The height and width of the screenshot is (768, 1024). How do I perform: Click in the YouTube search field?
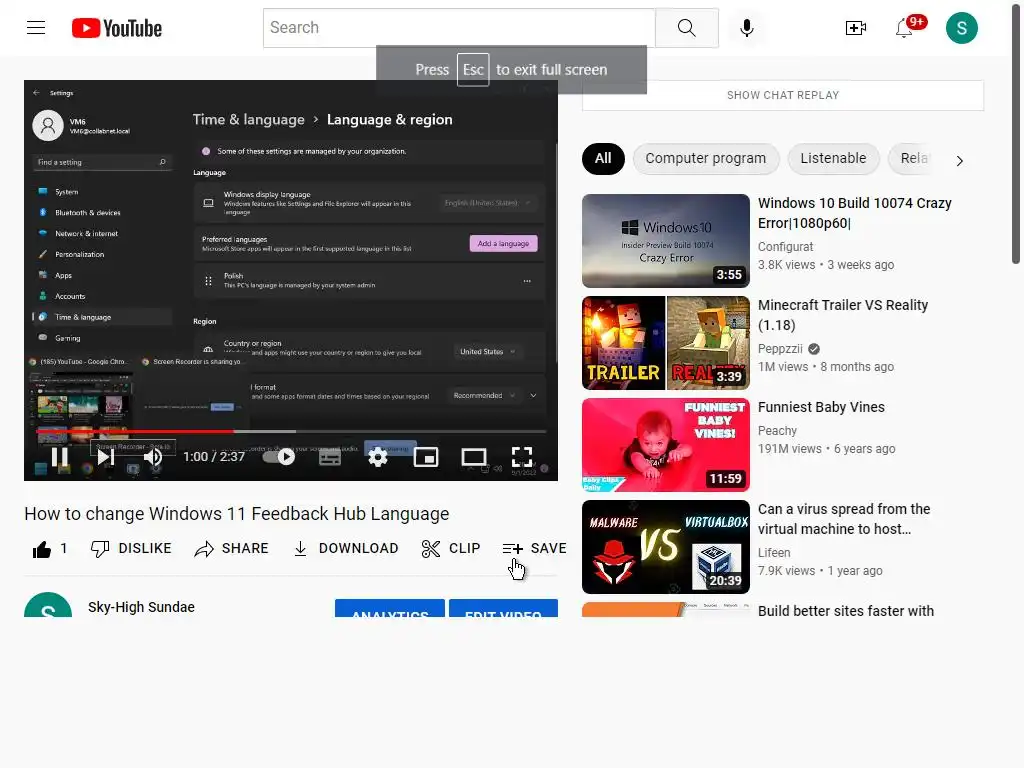coord(459,27)
